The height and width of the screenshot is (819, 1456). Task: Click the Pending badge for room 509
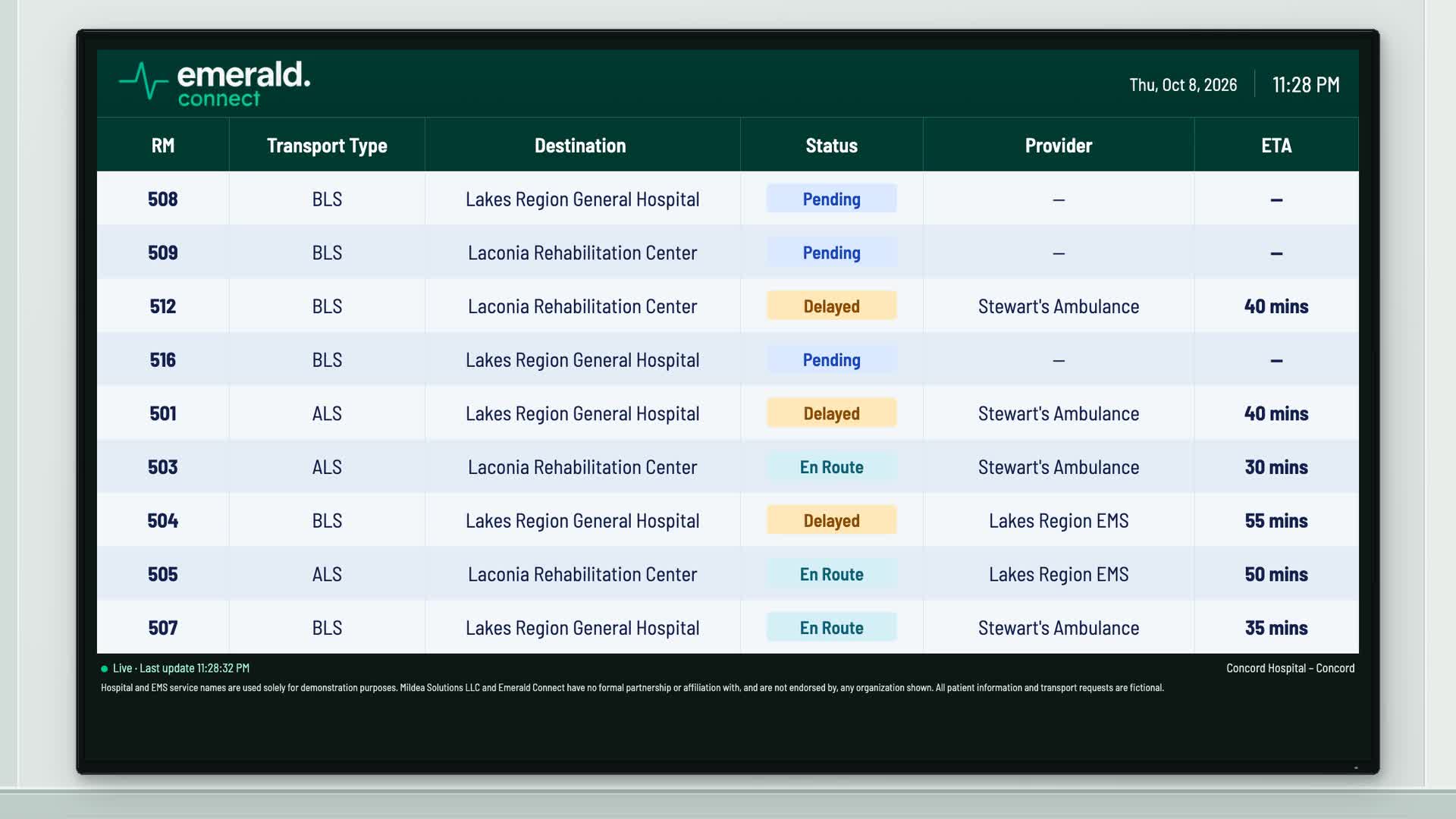tap(831, 253)
